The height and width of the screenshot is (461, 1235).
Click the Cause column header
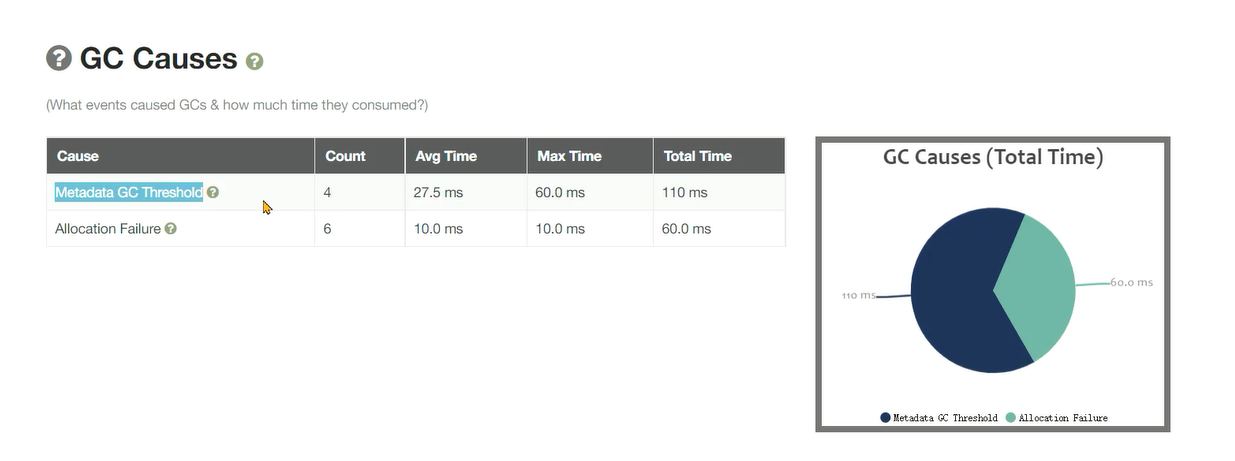(78, 156)
